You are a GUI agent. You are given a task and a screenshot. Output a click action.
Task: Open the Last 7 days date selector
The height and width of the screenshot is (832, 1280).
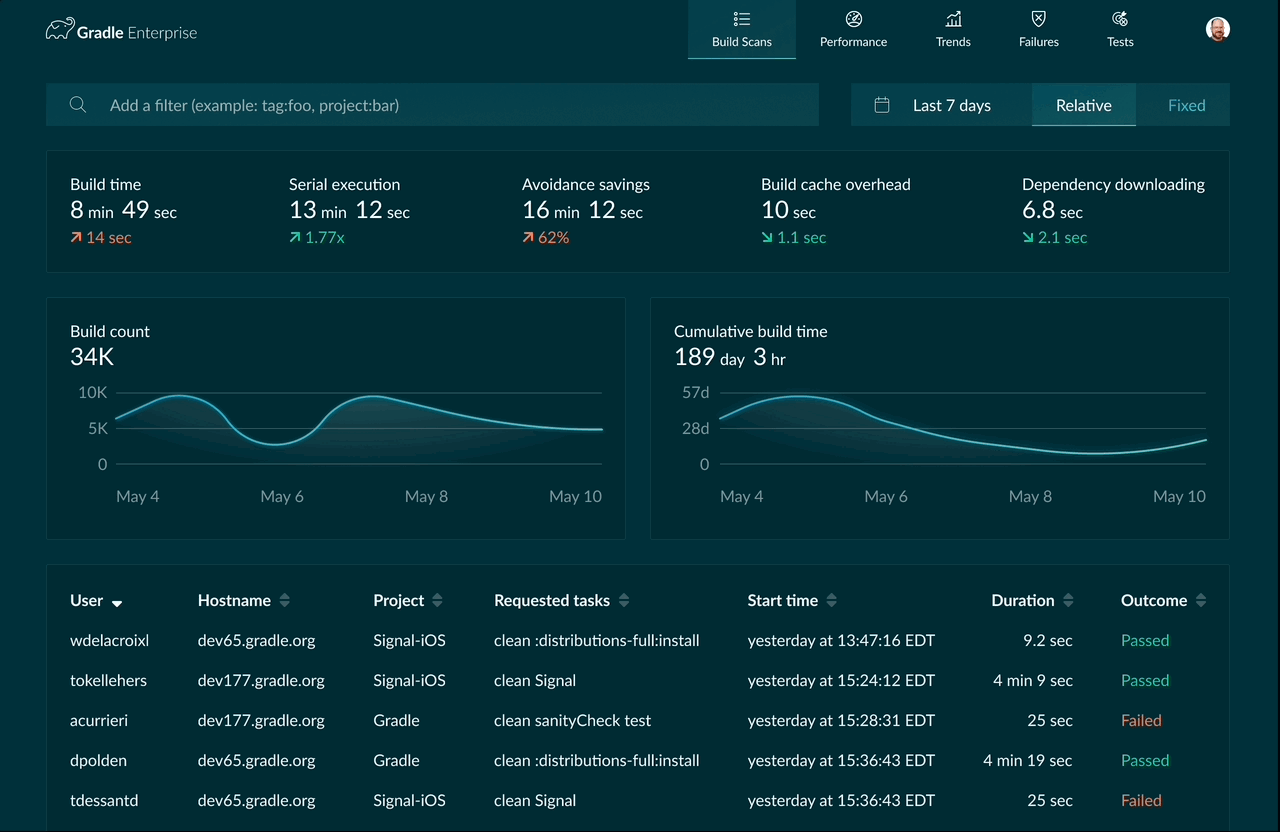(x=952, y=104)
